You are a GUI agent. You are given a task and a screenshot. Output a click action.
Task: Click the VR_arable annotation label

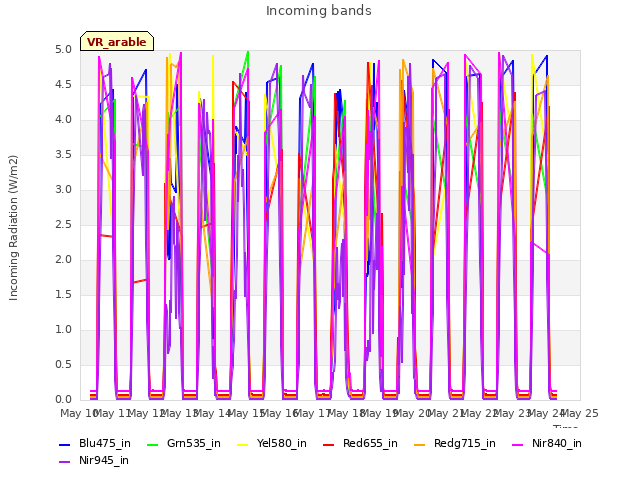click(117, 42)
